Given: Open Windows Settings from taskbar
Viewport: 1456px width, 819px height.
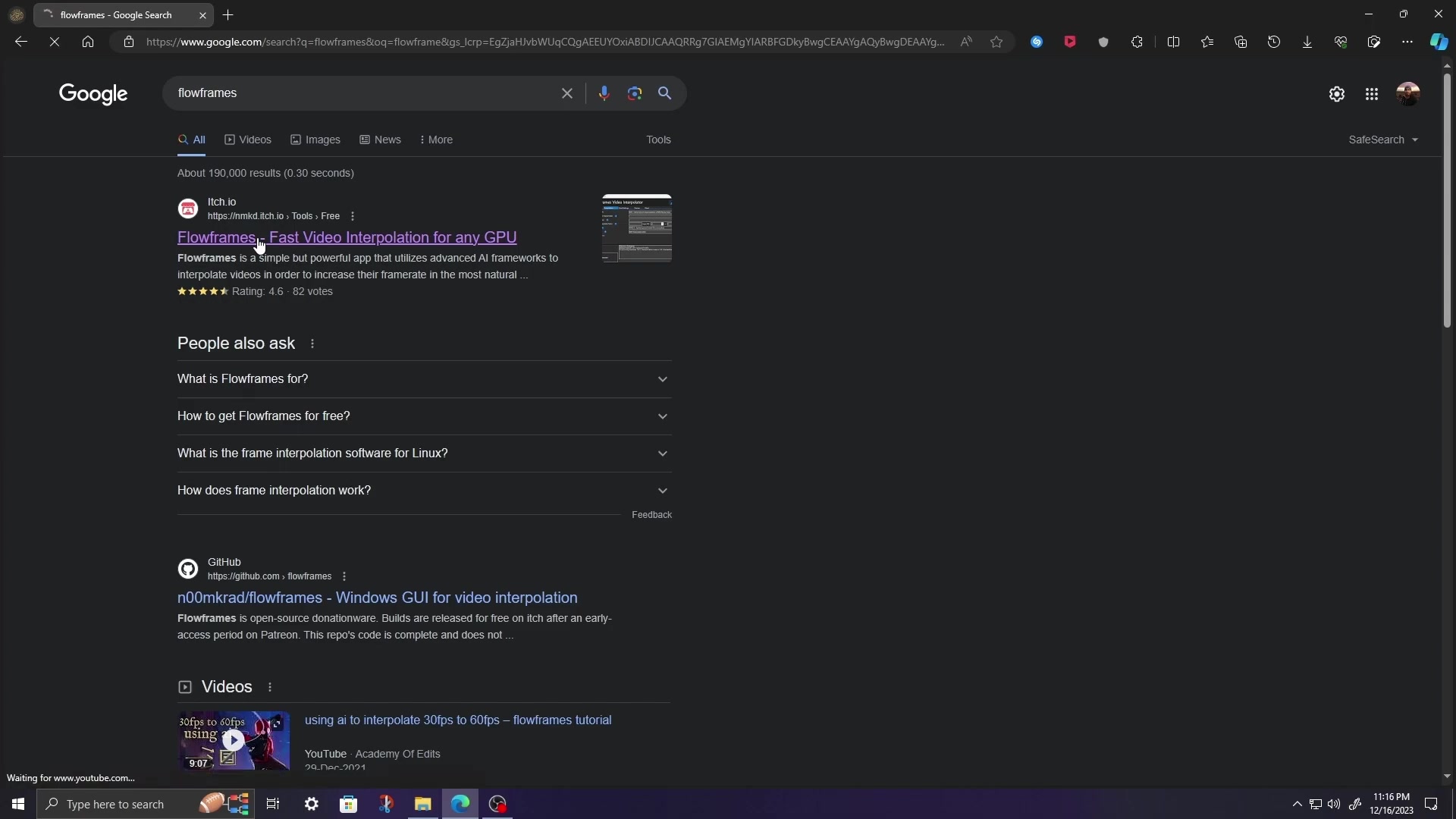Looking at the screenshot, I should tap(312, 804).
